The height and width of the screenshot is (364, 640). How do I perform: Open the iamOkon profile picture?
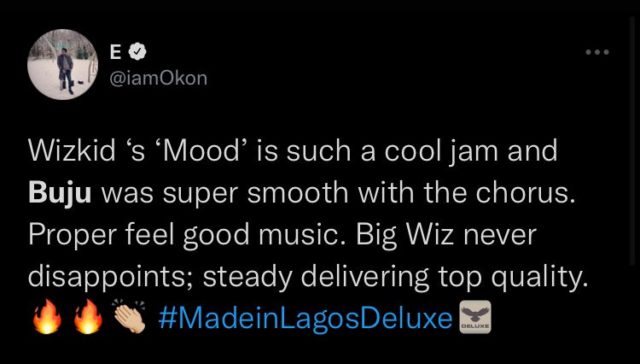[63, 64]
